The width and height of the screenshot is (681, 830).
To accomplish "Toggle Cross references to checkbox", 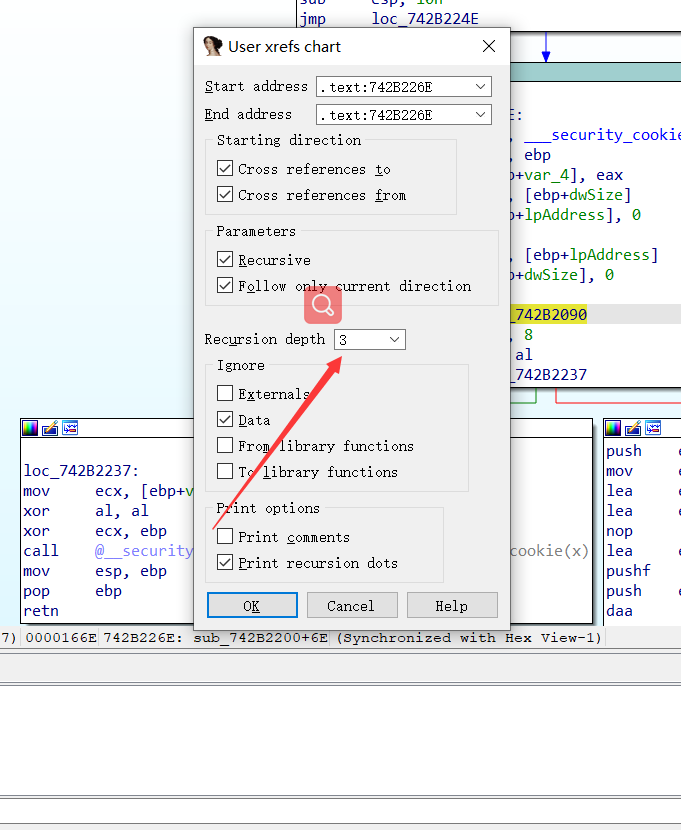I will click(x=225, y=168).
